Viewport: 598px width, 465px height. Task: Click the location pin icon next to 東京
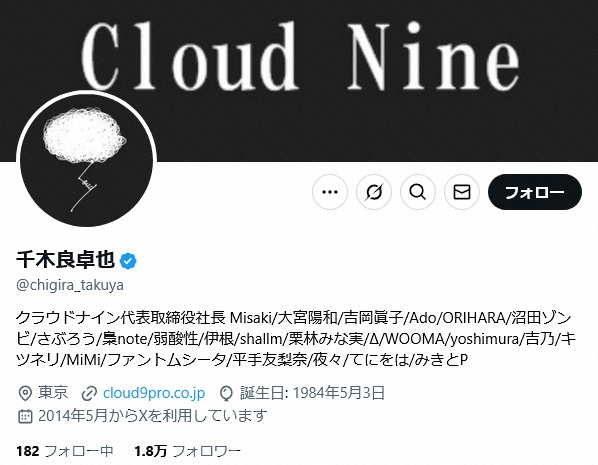[25, 393]
